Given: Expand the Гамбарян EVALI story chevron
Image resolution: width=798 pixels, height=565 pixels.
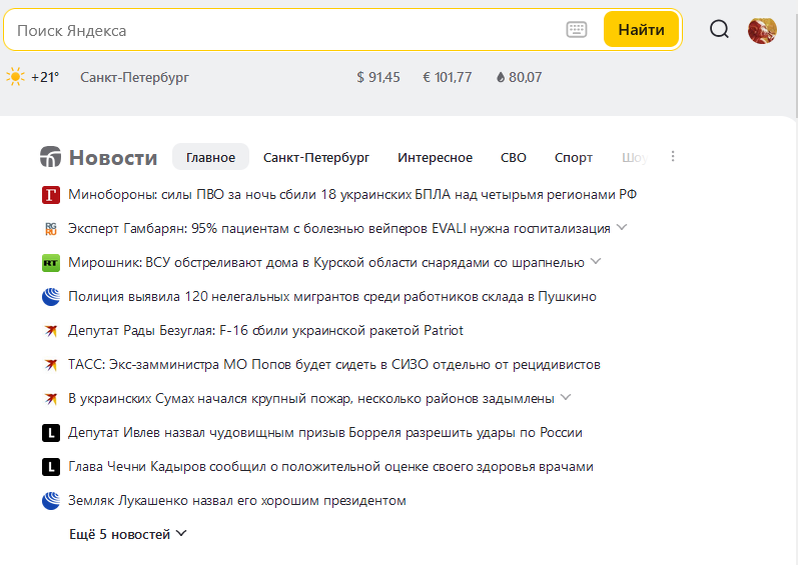Looking at the screenshot, I should pyautogui.click(x=621, y=227).
